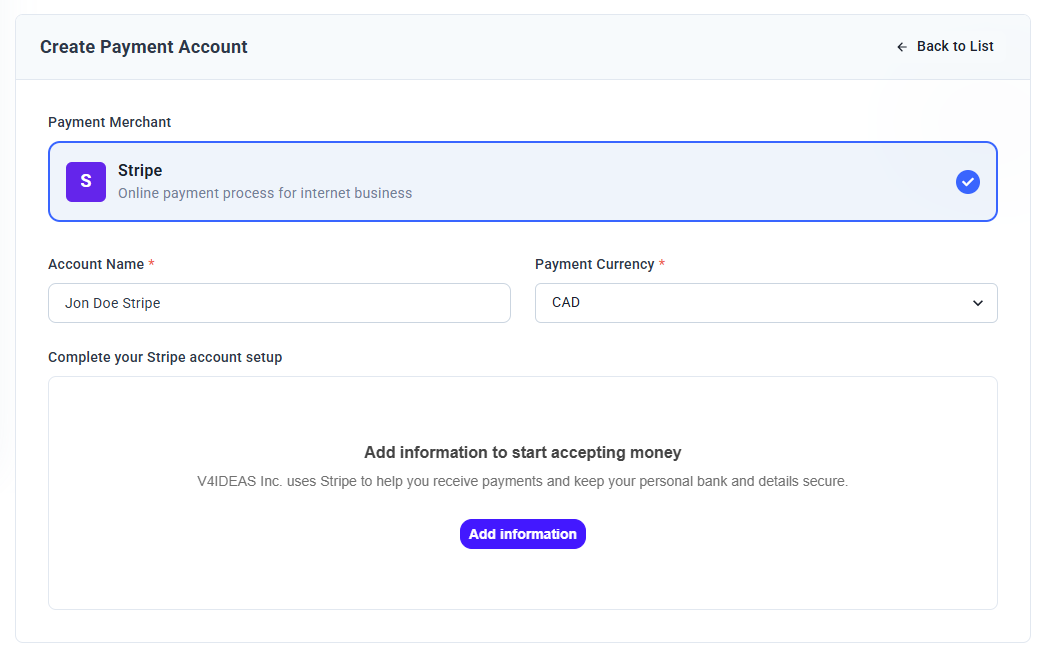This screenshot has width=1046, height=658.
Task: Select the Stripe payment merchant name
Action: 140,170
